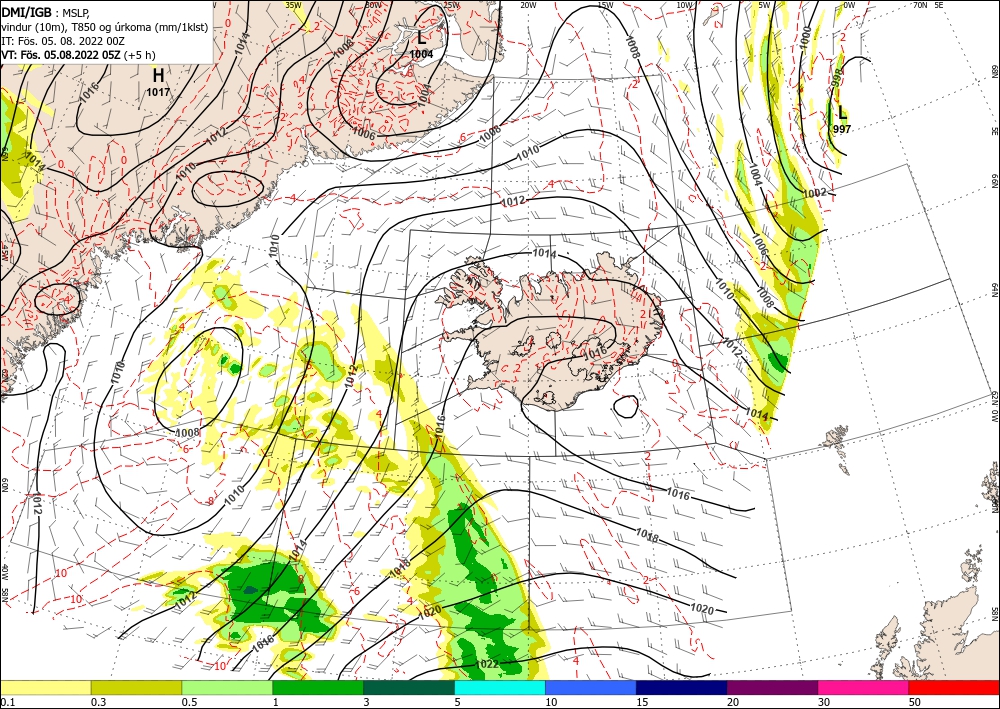Click the '1017' high-pressure value

(x=158, y=92)
